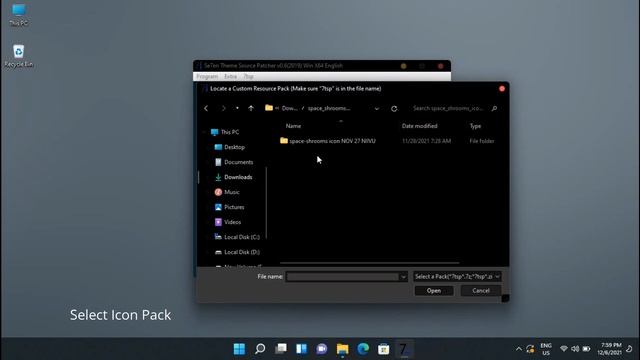Image resolution: width=640 pixels, height=360 pixels.
Task: Select This PC in navigation pane
Action: (225, 132)
